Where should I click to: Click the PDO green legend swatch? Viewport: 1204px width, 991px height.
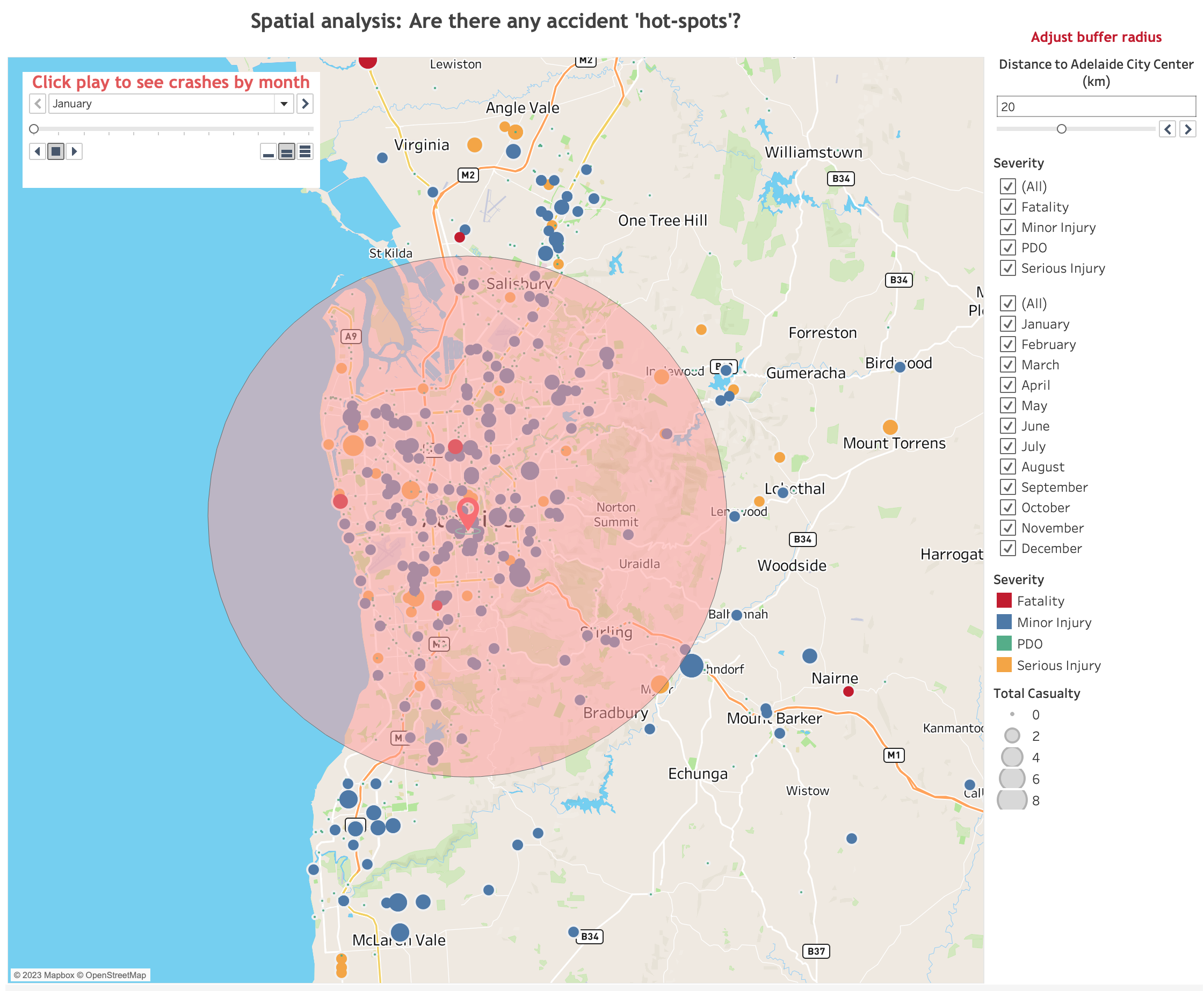(1004, 644)
